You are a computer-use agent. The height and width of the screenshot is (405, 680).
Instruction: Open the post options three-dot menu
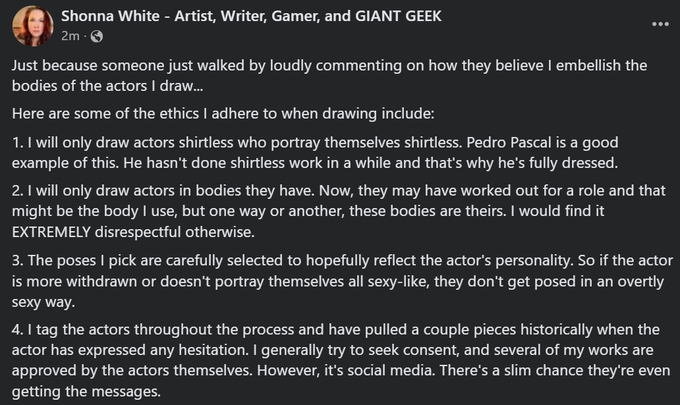tap(659, 22)
